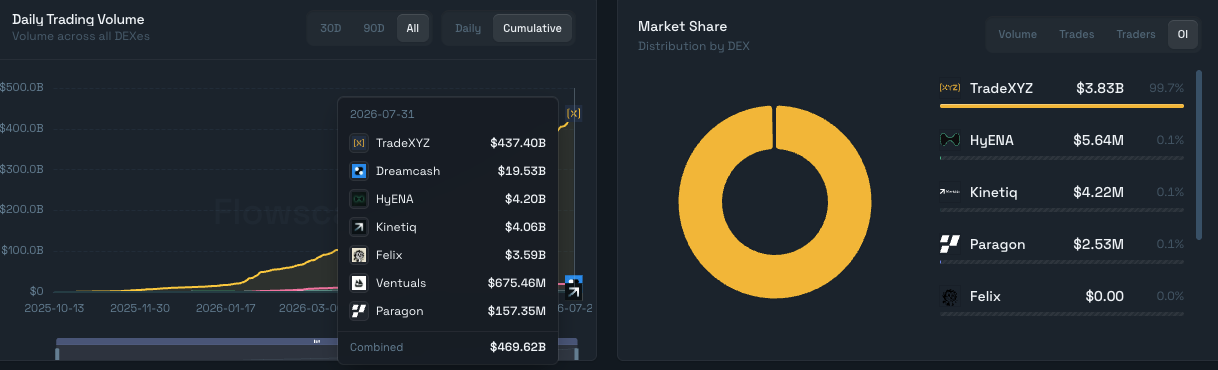Viewport: 1218px width, 370px height.
Task: Click the Felix icon in the tooltip list
Action: [359, 255]
